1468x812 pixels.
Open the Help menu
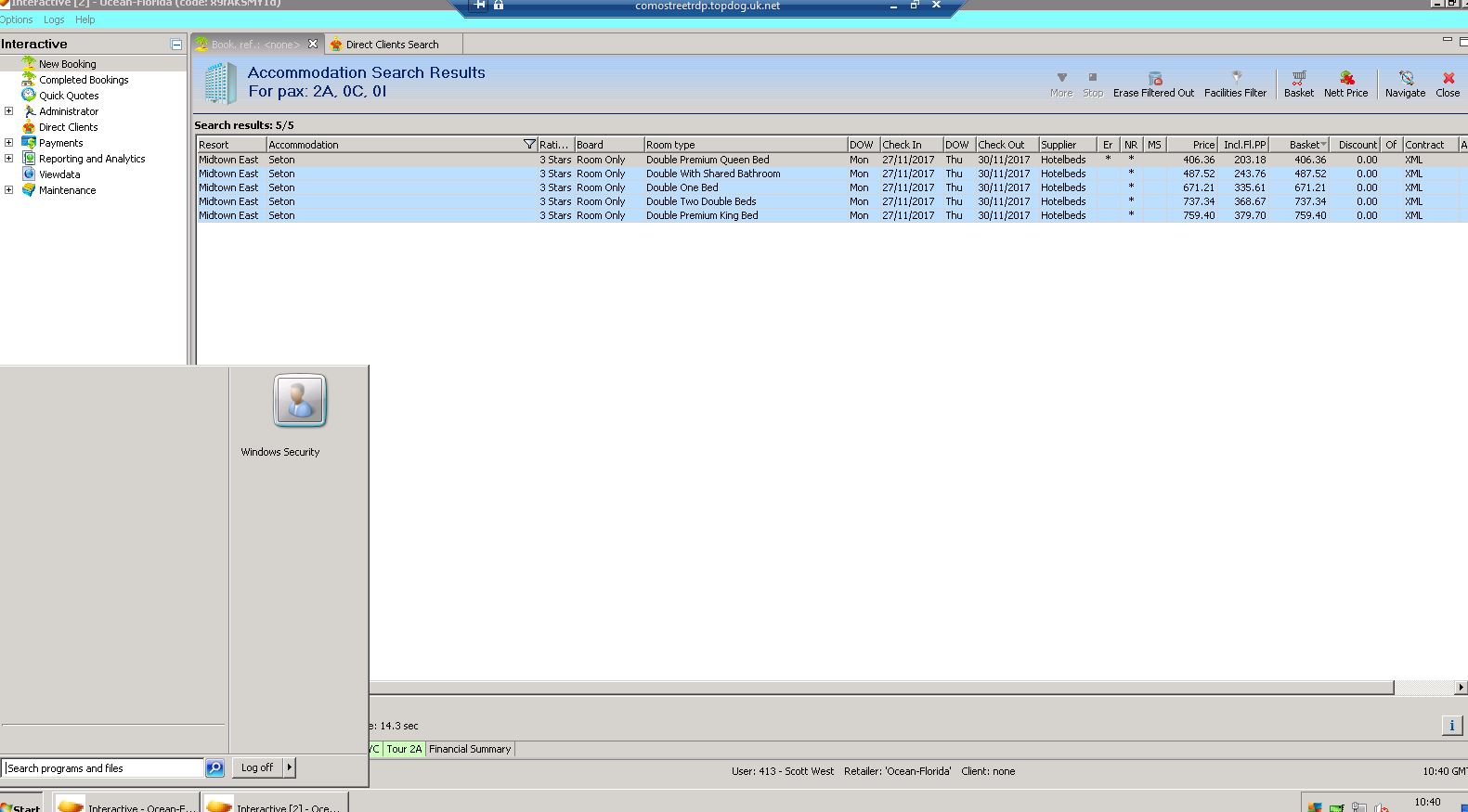pyautogui.click(x=84, y=19)
